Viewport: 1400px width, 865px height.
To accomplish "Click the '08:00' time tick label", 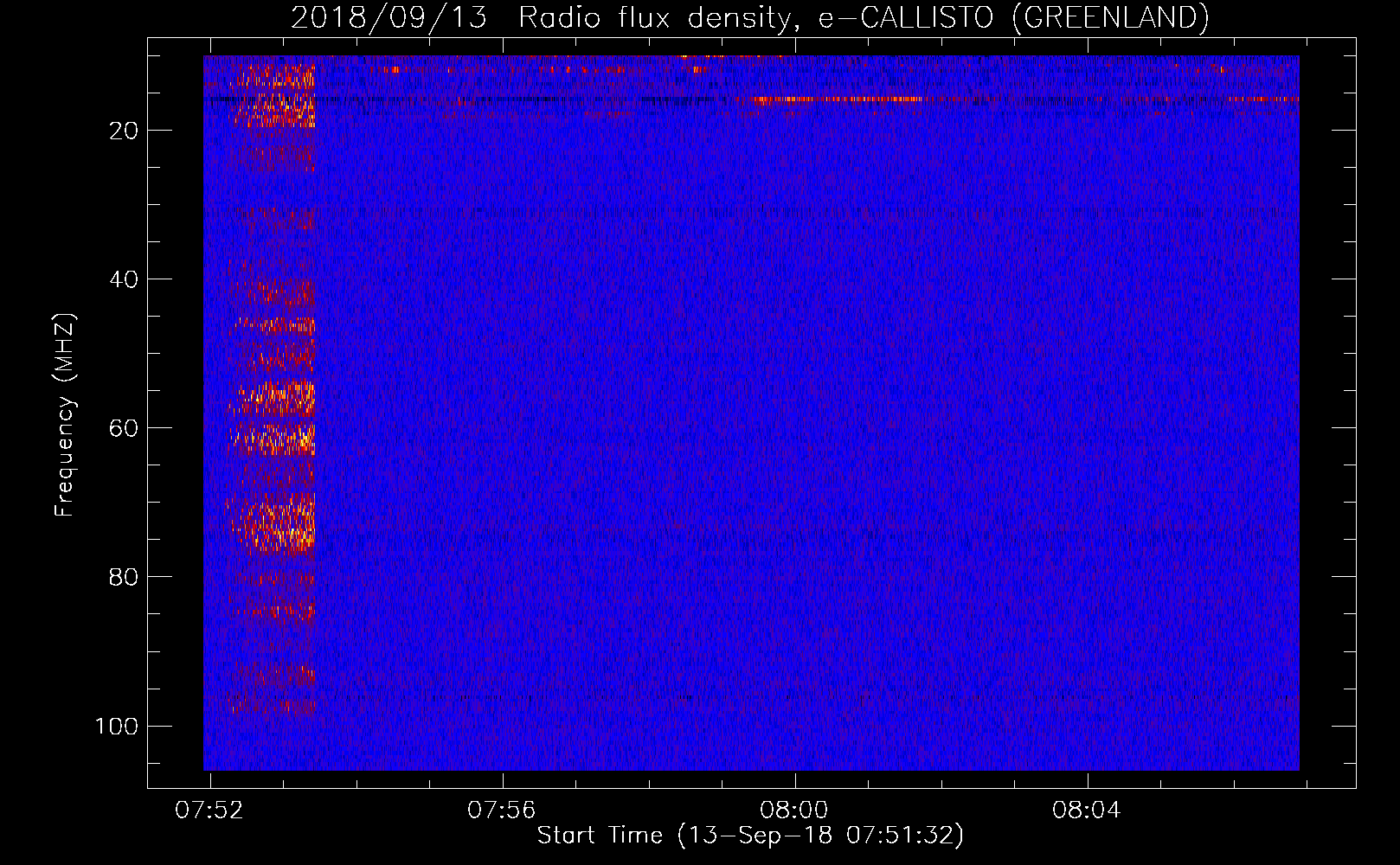I will click(794, 811).
